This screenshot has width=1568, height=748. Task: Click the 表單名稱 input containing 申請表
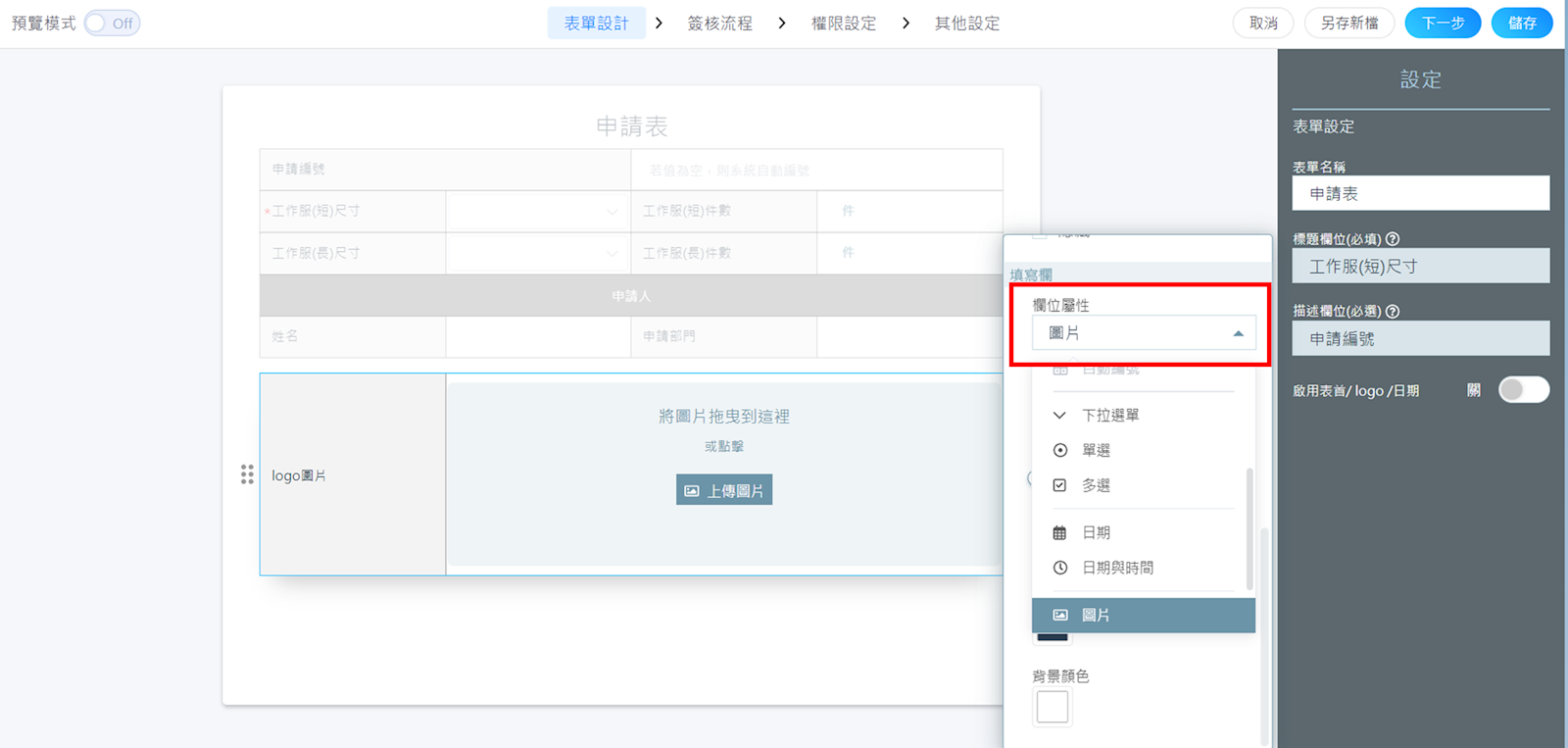tap(1420, 194)
